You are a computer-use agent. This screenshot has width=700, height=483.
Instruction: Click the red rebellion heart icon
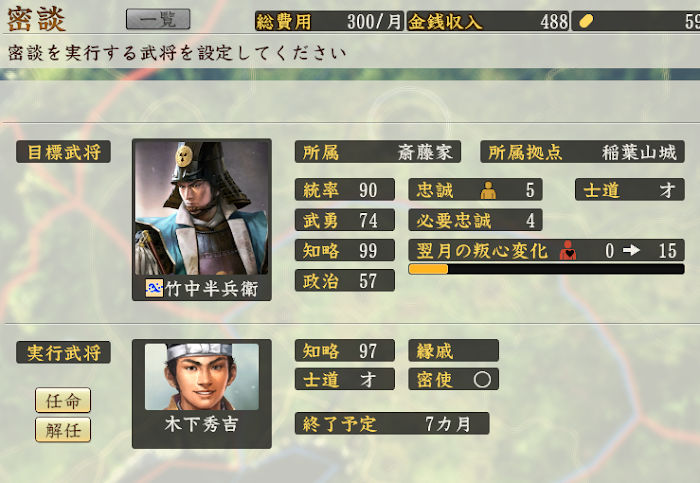tap(568, 250)
